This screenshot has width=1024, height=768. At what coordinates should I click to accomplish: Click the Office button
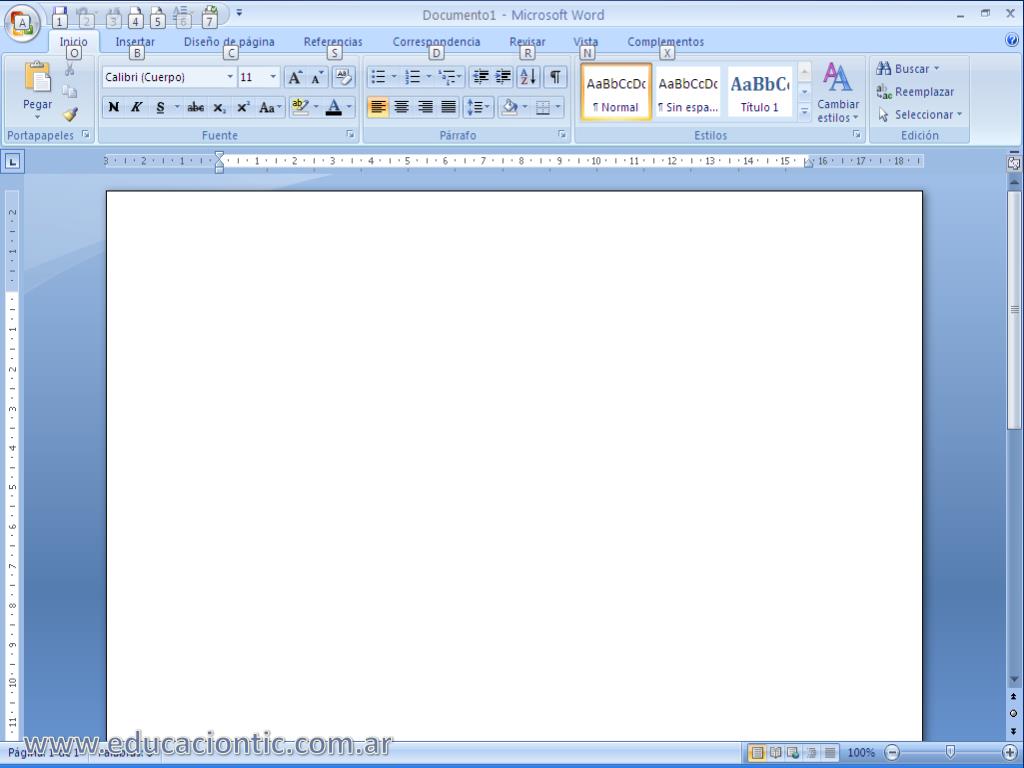pyautogui.click(x=22, y=24)
